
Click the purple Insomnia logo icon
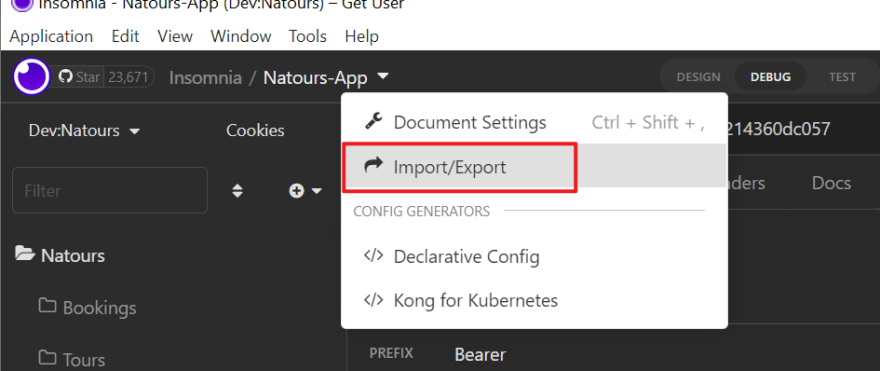click(x=31, y=77)
